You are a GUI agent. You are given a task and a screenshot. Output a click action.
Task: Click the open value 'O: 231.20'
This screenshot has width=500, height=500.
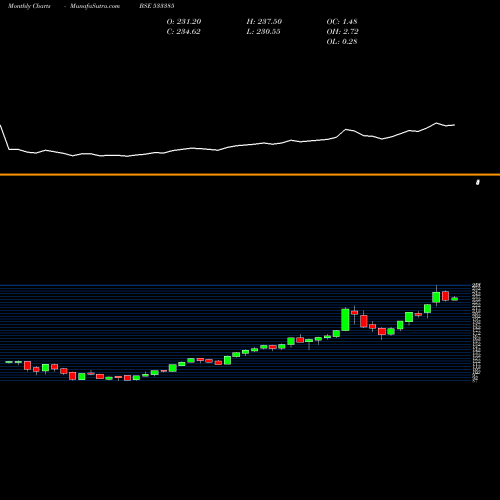point(184,22)
